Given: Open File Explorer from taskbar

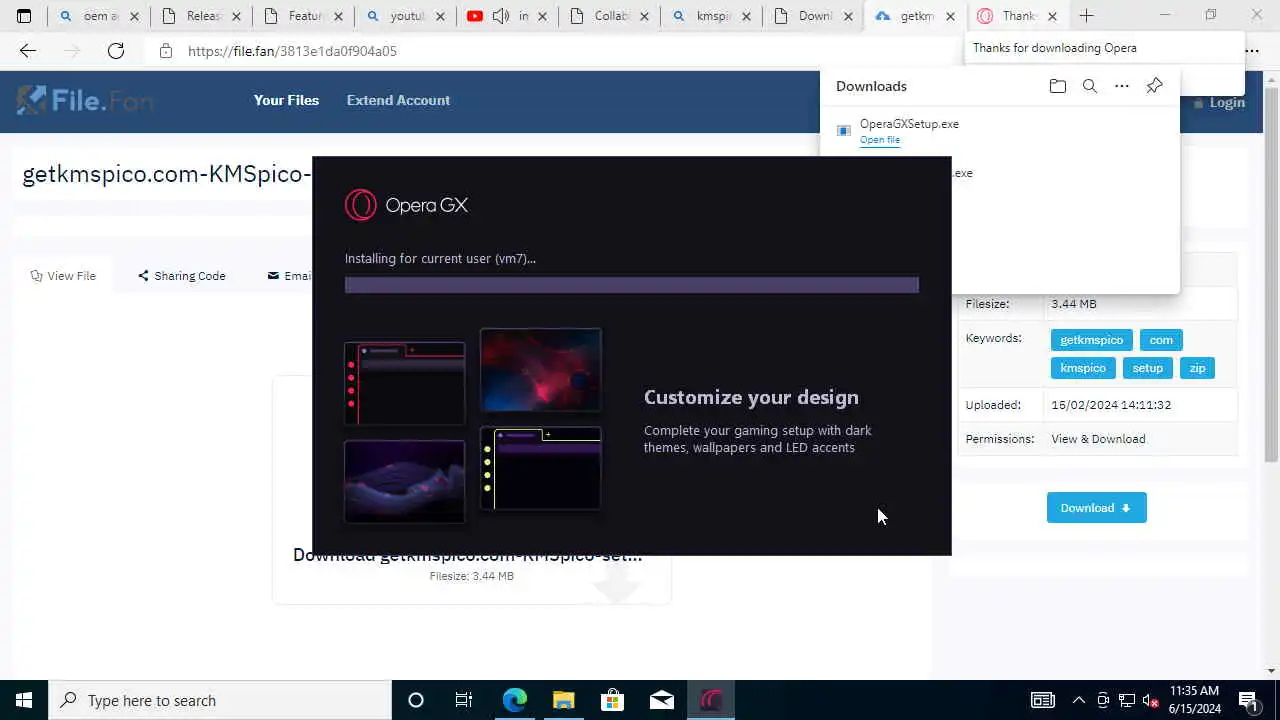Looking at the screenshot, I should pos(564,700).
